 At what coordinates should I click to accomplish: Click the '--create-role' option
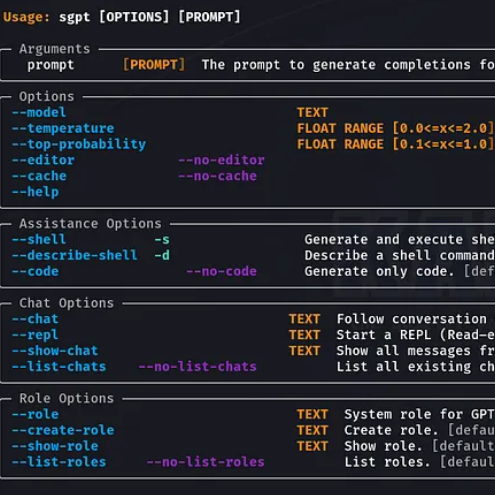(63, 430)
